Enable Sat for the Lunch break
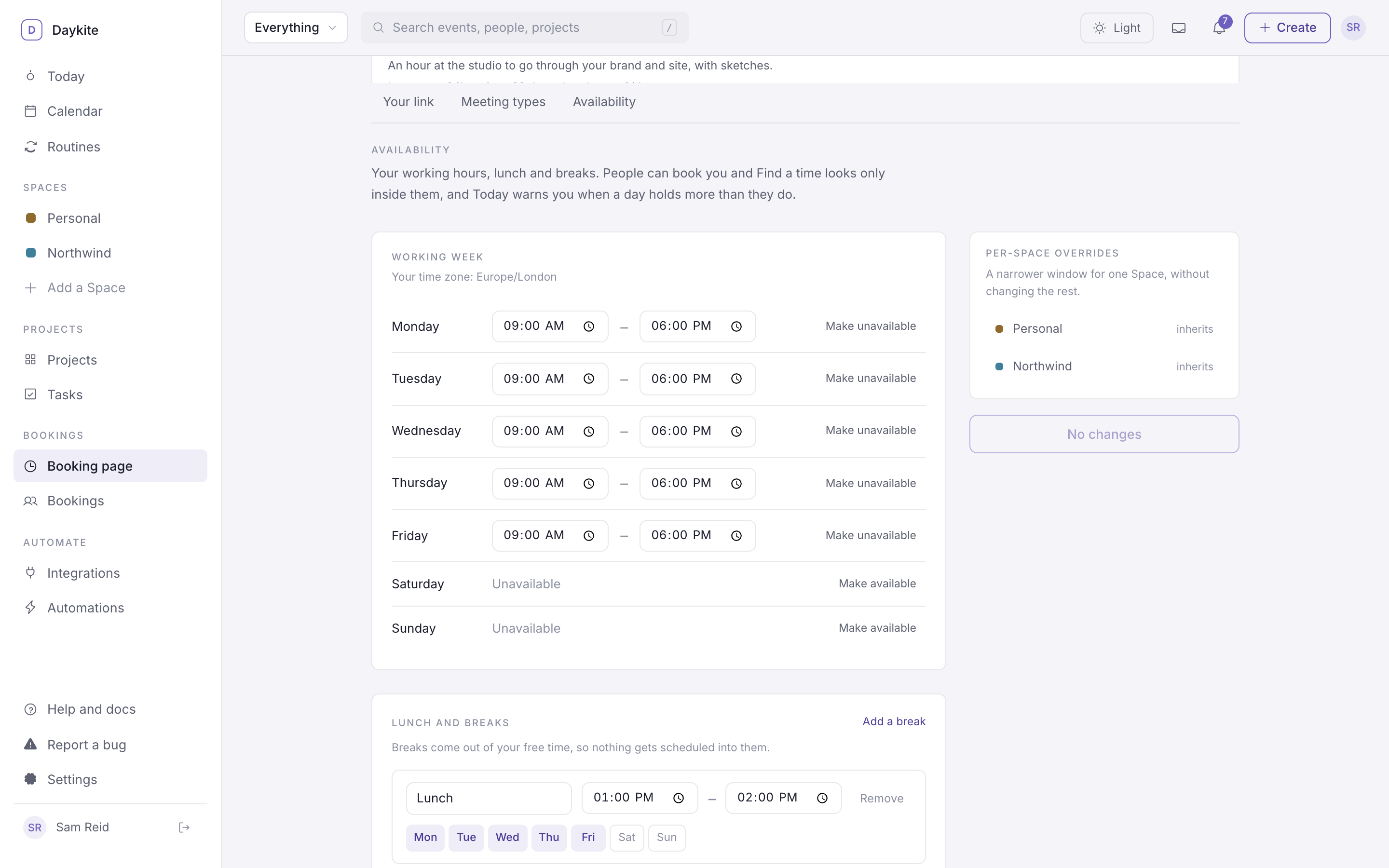Viewport: 1389px width, 868px height. 627,838
